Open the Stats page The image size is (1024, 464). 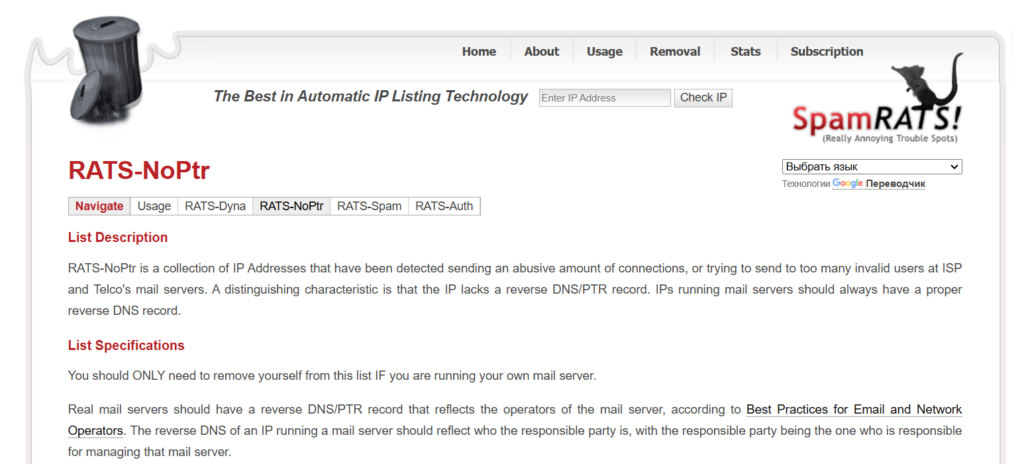[745, 52]
